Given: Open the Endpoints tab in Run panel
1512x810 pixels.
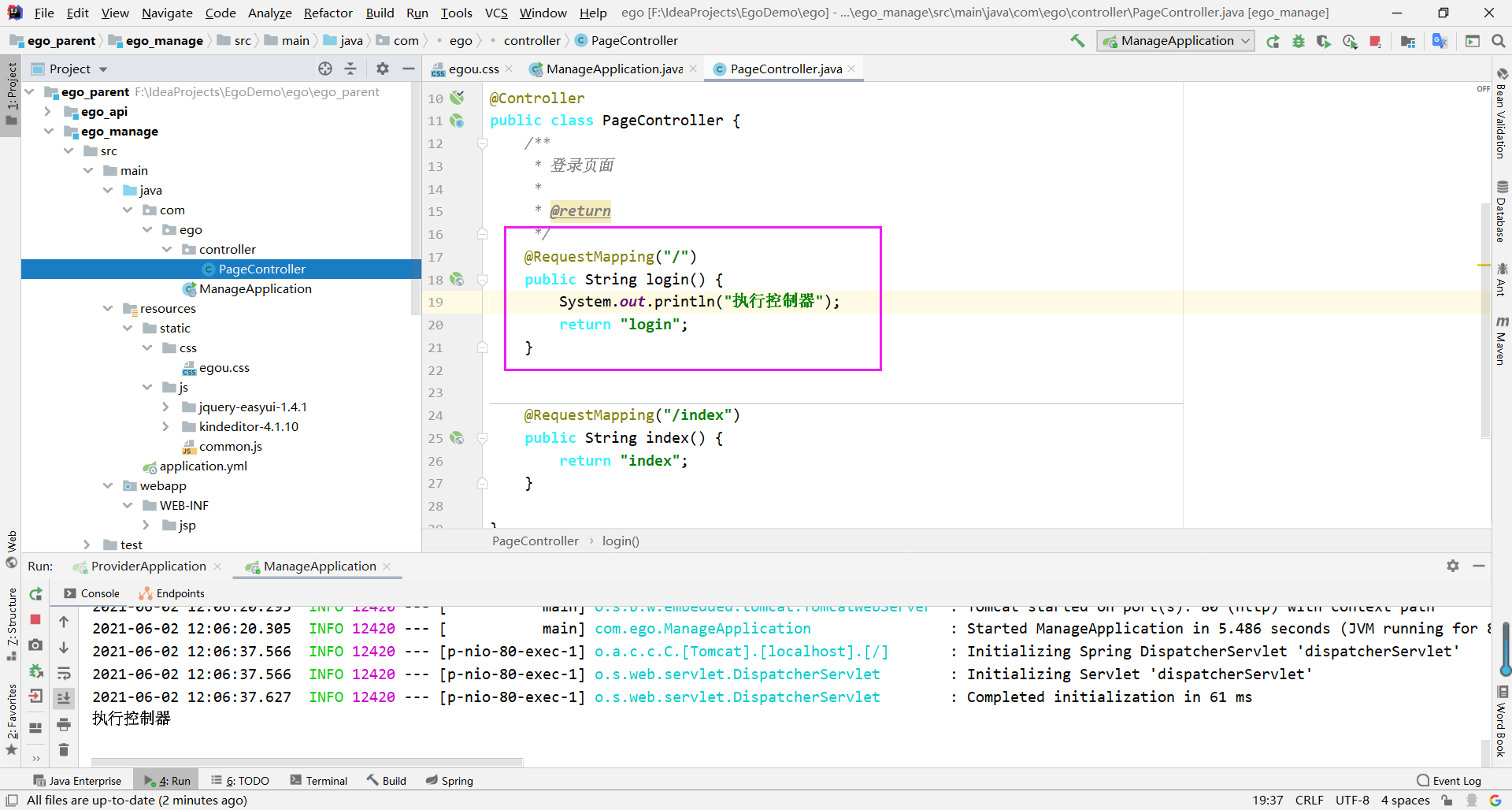Looking at the screenshot, I should [x=172, y=594].
